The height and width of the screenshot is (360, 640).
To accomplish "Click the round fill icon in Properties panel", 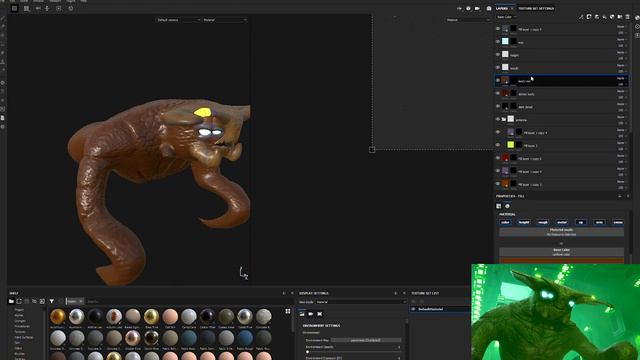I will (x=507, y=206).
